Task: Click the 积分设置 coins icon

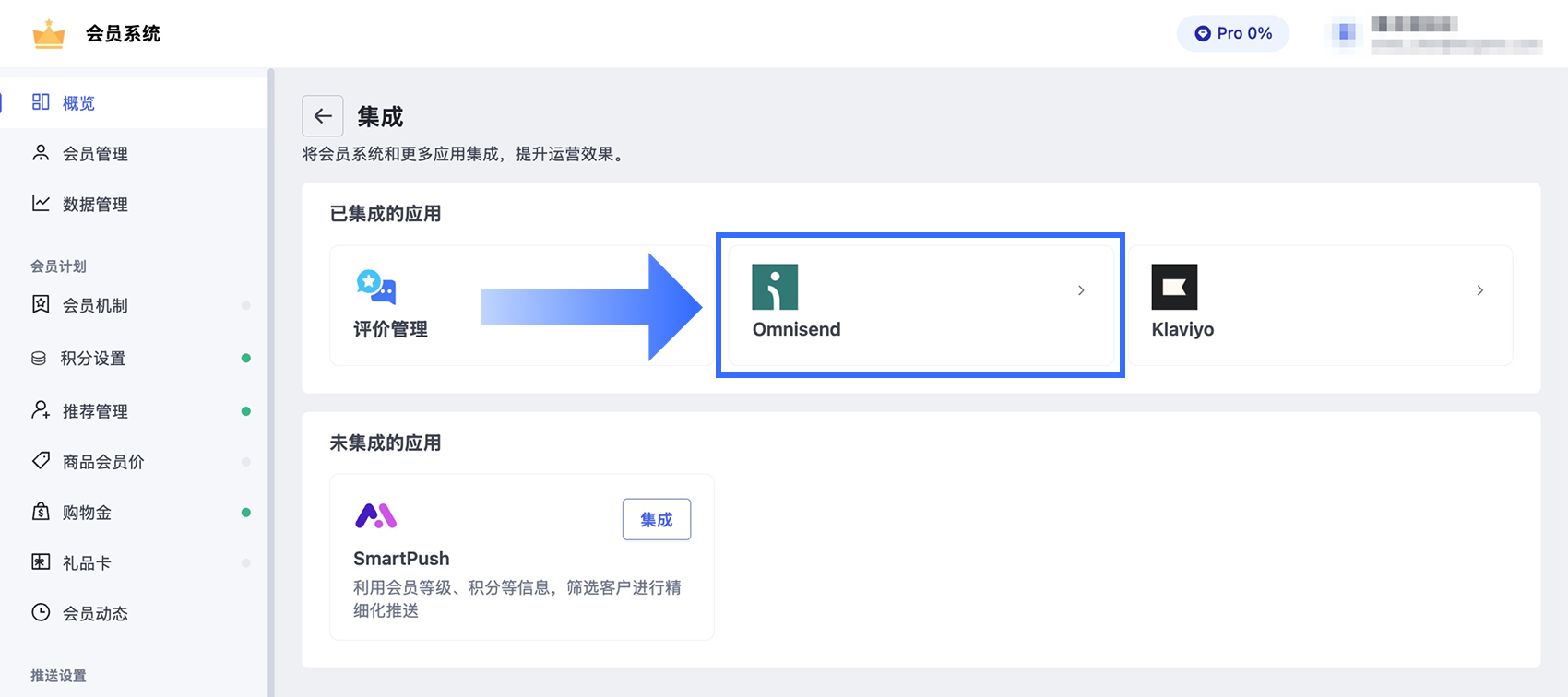Action: pyautogui.click(x=39, y=358)
